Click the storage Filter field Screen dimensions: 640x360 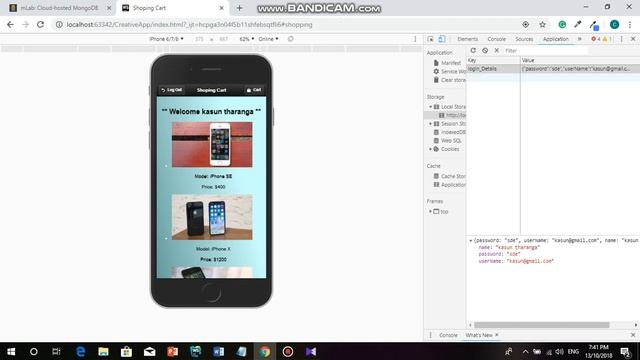coord(546,51)
